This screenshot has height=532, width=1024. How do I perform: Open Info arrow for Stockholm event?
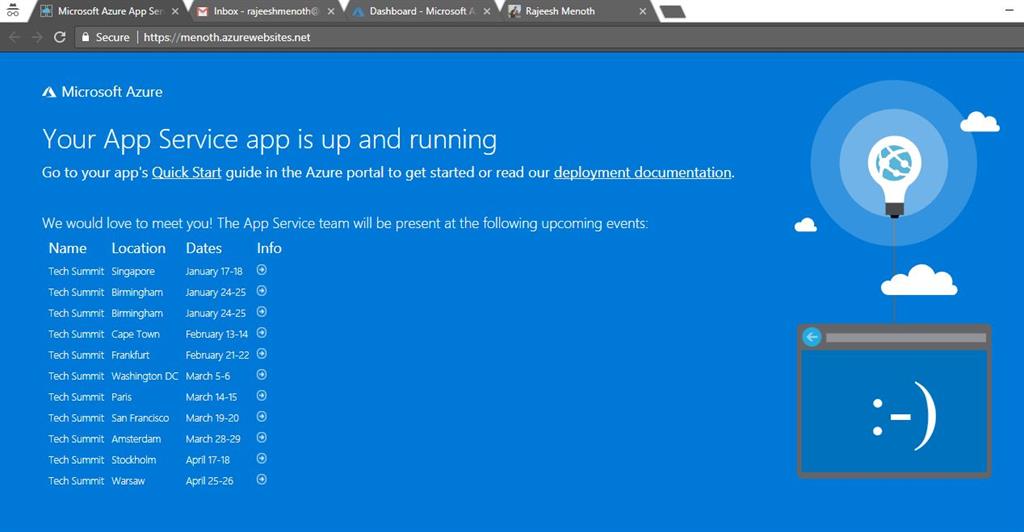(x=262, y=458)
